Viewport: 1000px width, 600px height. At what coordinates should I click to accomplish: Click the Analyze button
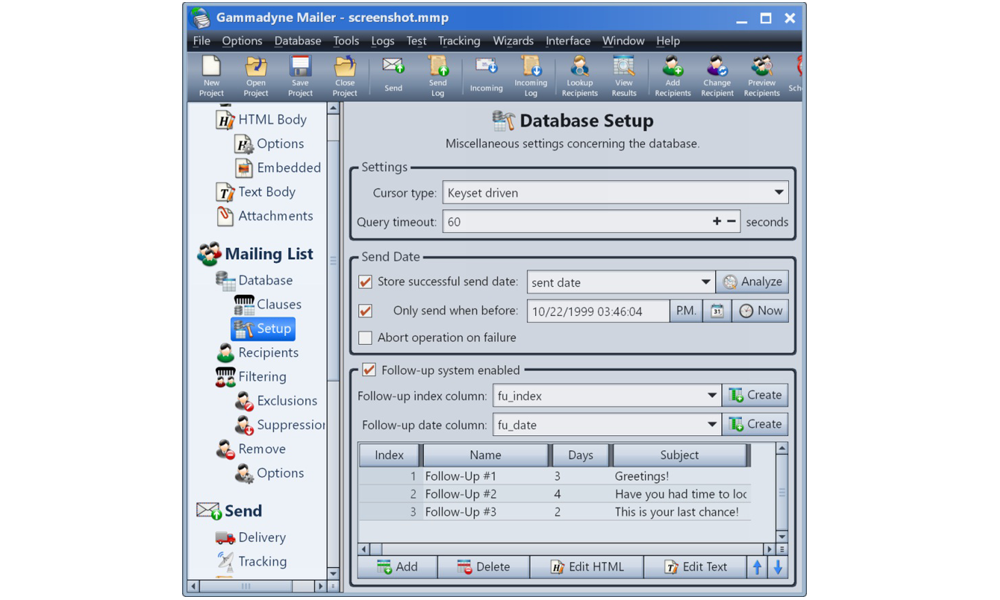click(x=753, y=282)
